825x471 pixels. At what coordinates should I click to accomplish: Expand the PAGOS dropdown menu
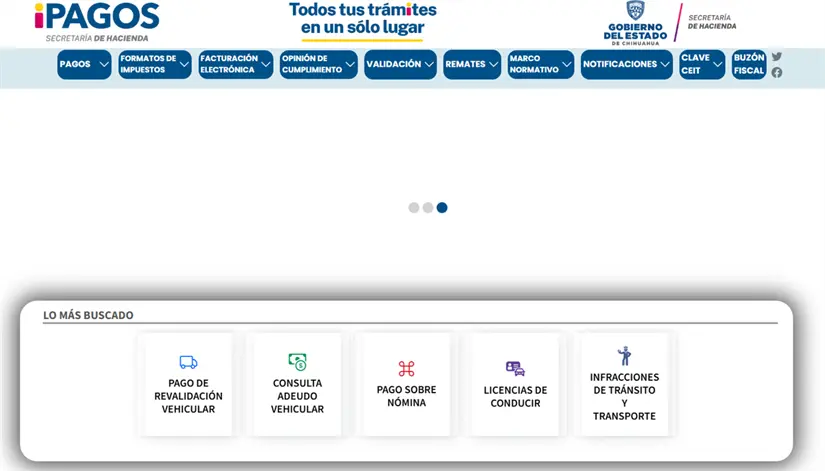[x=84, y=64]
